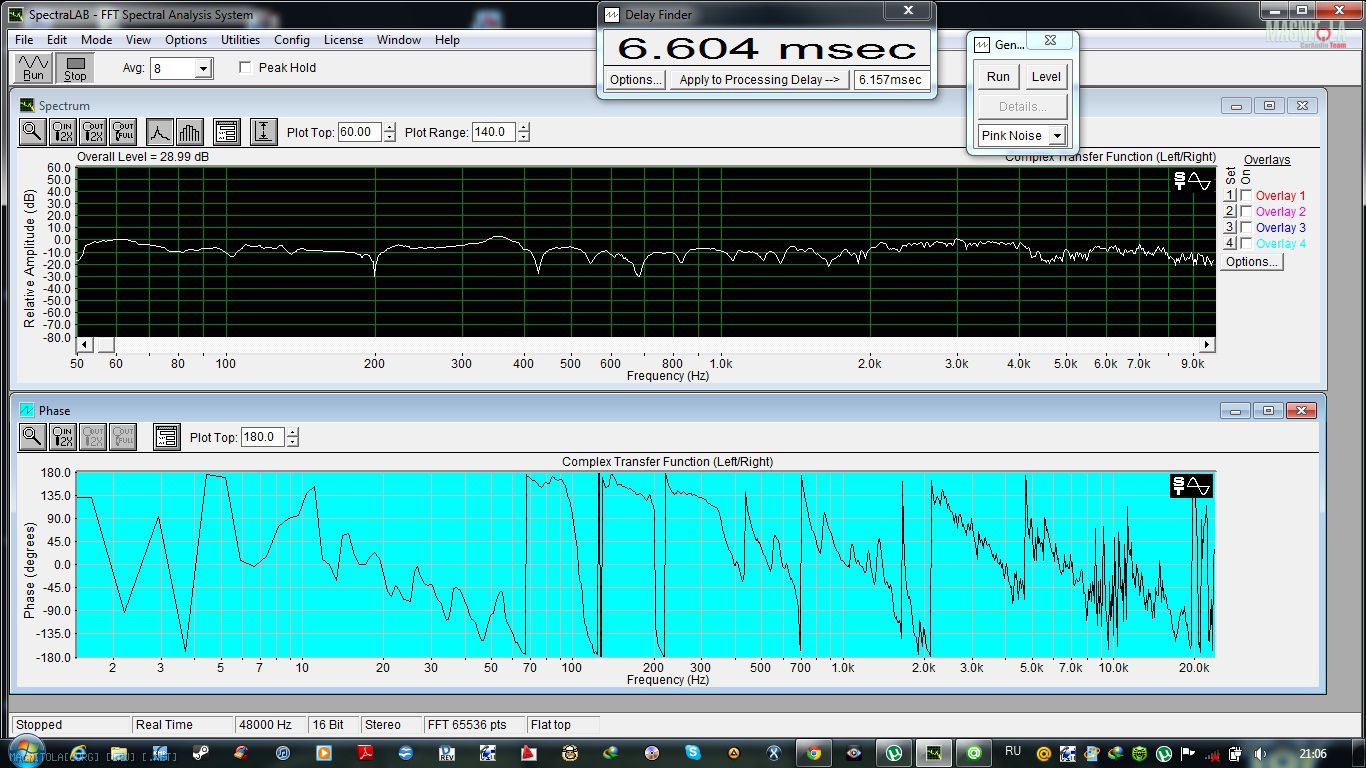Switch Spectrum to line graph display
The image size is (1366, 768).
pos(160,131)
